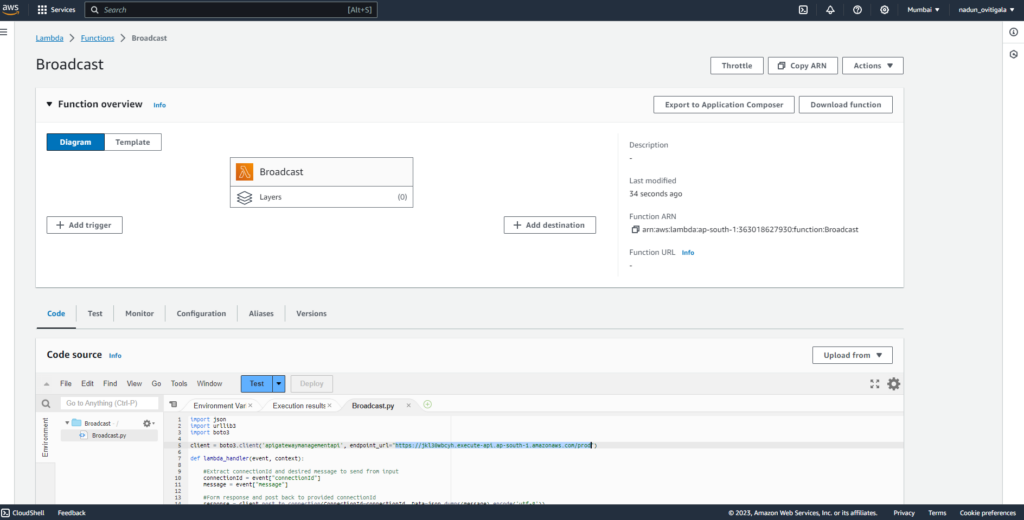Open the editor Edit menu
This screenshot has height=520, width=1024.
88,384
